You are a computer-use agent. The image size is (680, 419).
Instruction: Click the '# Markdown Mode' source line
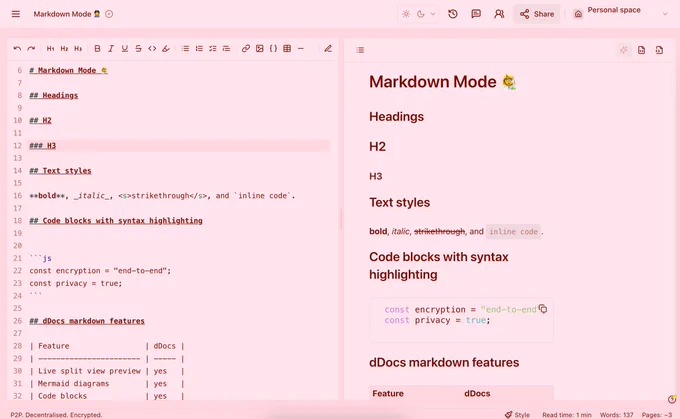coord(68,70)
